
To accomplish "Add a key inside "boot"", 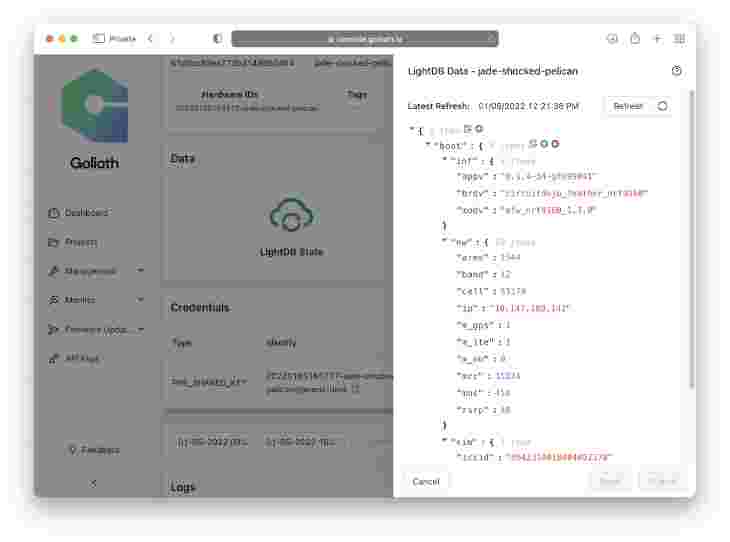I will click(x=544, y=144).
